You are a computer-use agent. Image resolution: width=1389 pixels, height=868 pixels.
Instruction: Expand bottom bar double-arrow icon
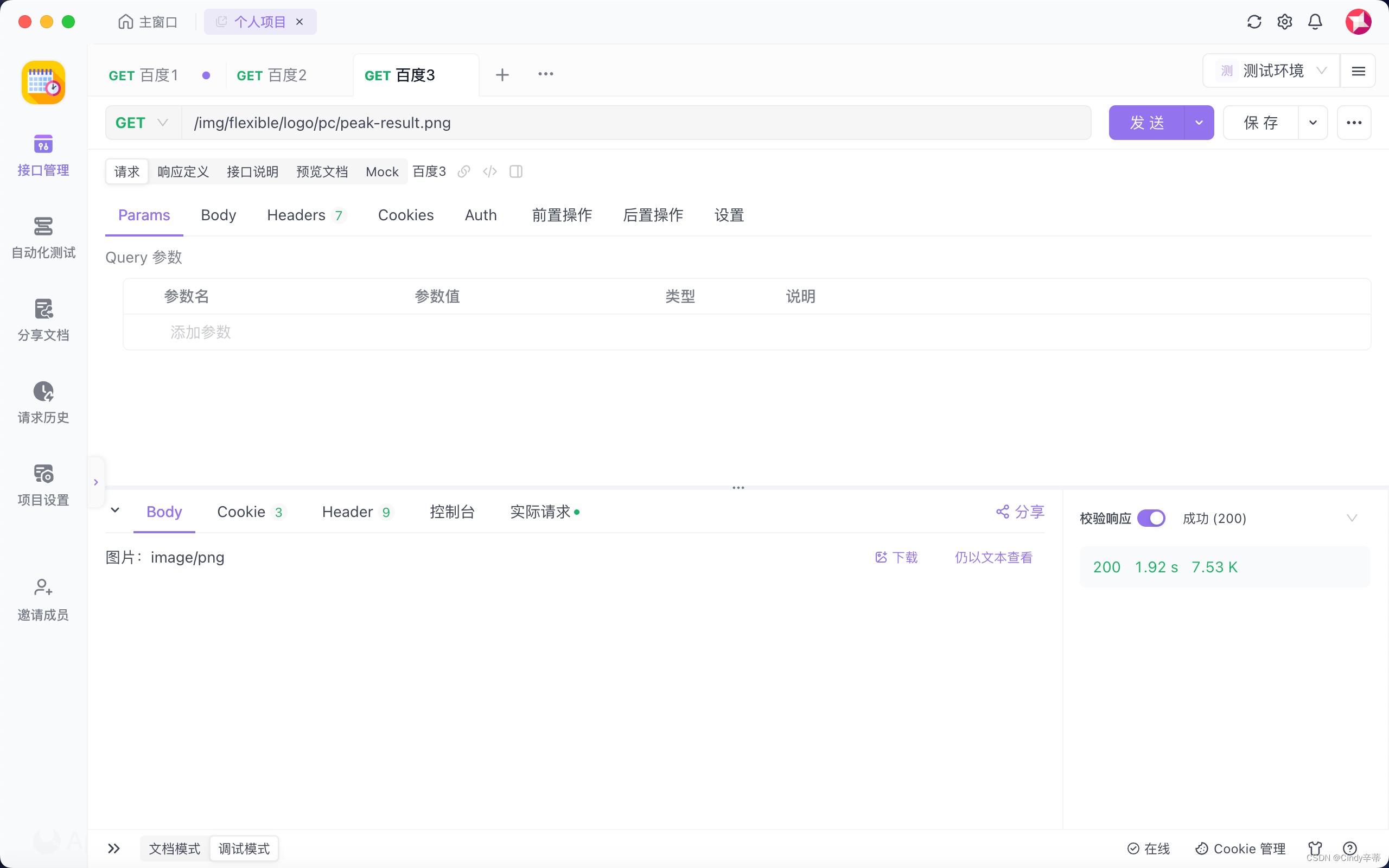pos(113,848)
